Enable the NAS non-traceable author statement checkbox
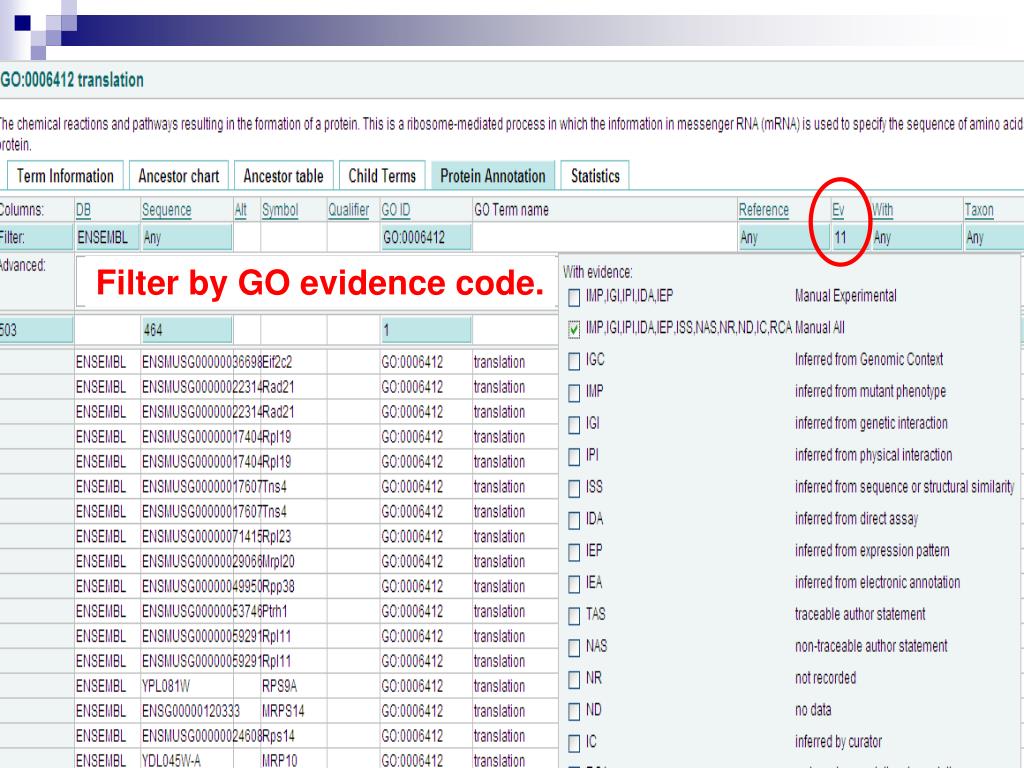This screenshot has width=1024, height=768. pyautogui.click(x=574, y=648)
